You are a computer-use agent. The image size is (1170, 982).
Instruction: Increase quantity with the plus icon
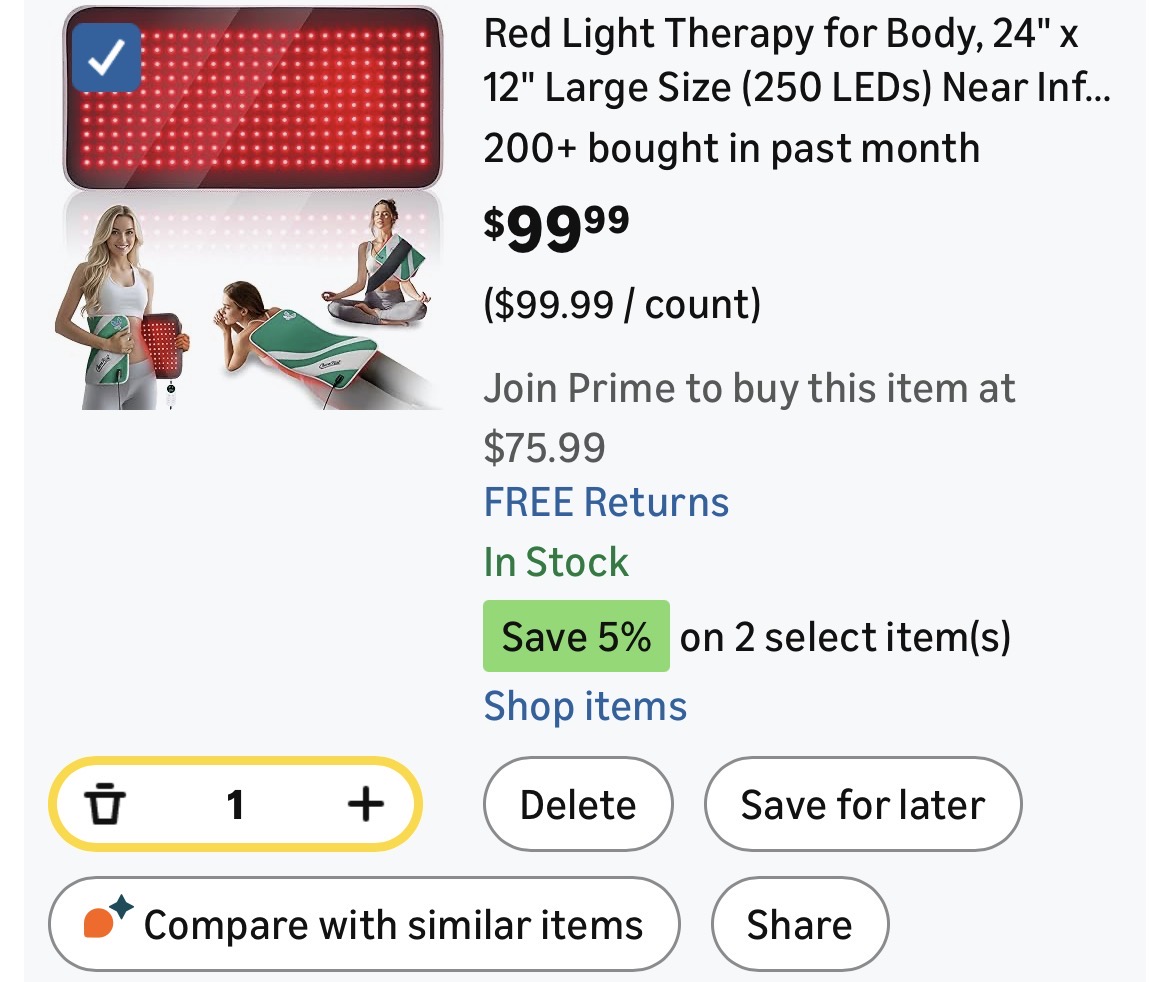(x=365, y=804)
